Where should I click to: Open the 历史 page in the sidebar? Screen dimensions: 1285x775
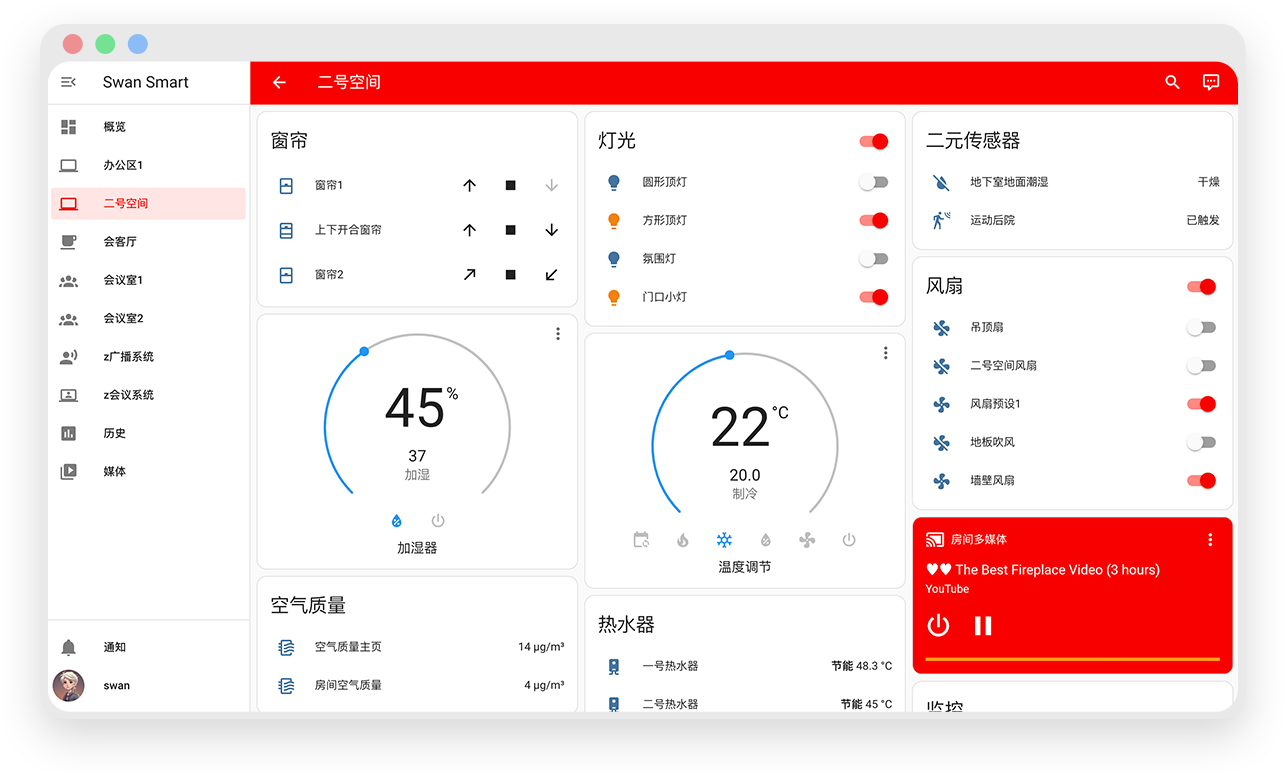(115, 433)
